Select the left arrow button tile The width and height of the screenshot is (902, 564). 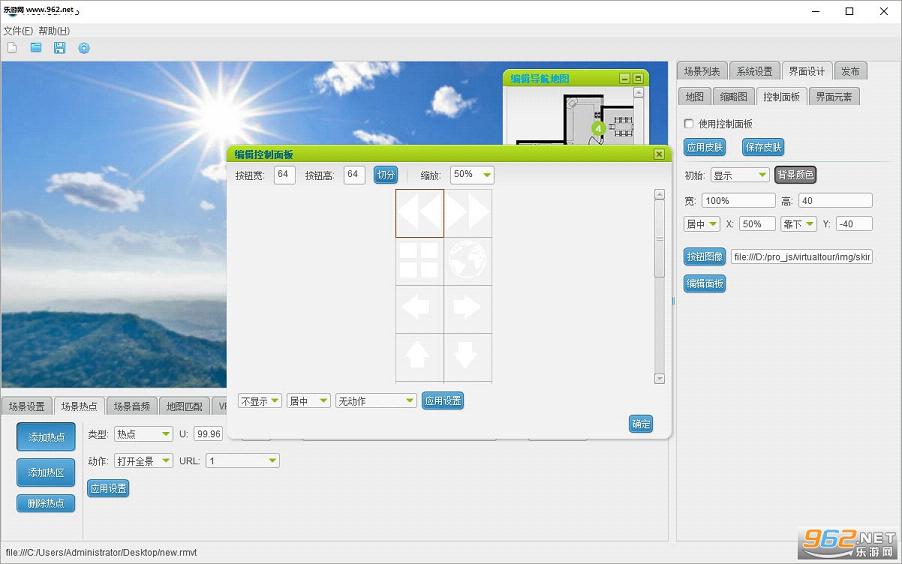click(419, 309)
